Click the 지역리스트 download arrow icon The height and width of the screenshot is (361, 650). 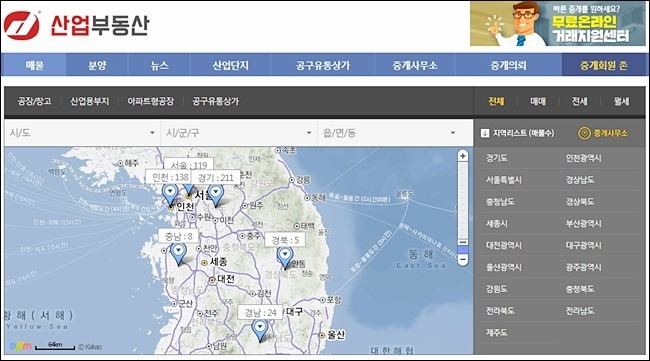tap(484, 133)
